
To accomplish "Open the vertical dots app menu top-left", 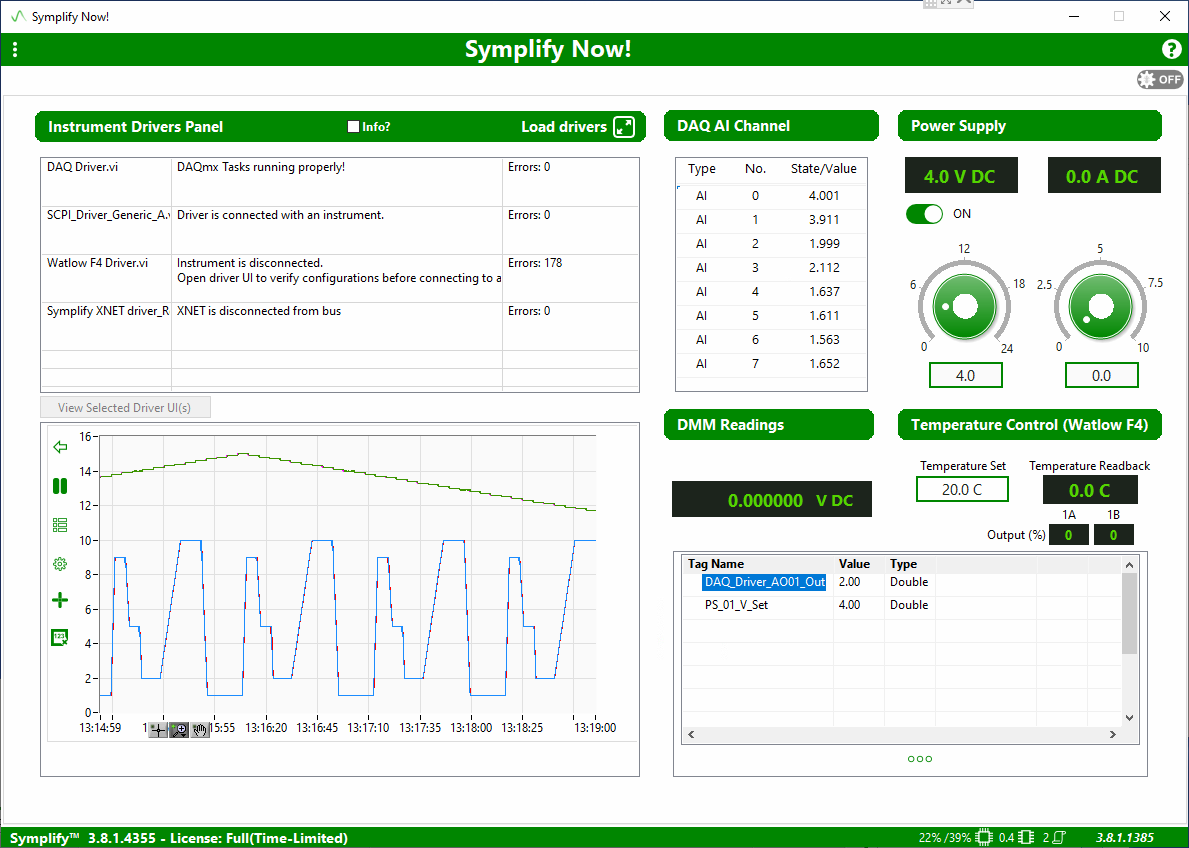I will [x=15, y=48].
